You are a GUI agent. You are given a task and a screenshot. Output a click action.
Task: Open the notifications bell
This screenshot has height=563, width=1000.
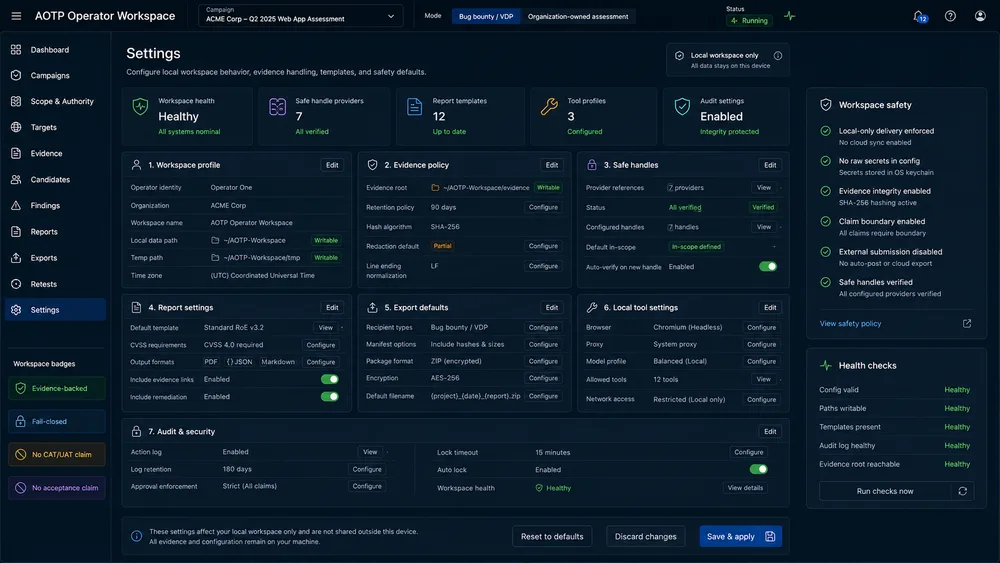919,16
